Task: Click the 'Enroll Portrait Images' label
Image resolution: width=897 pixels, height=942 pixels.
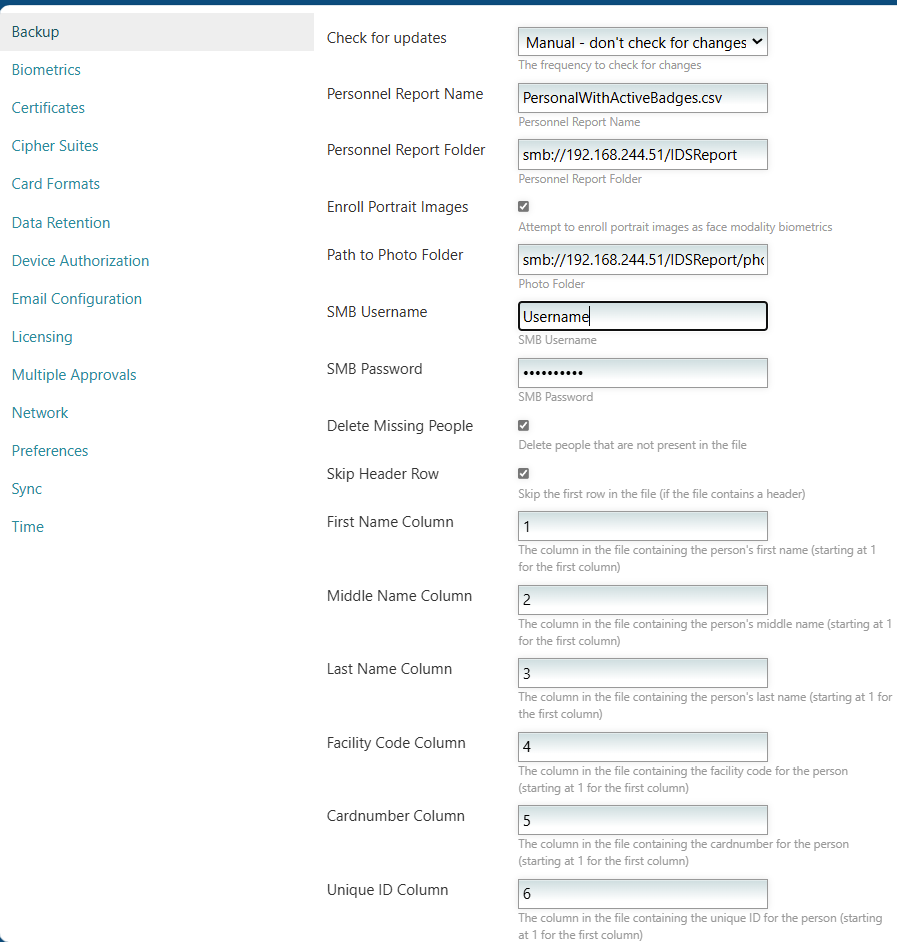Action: [x=397, y=207]
